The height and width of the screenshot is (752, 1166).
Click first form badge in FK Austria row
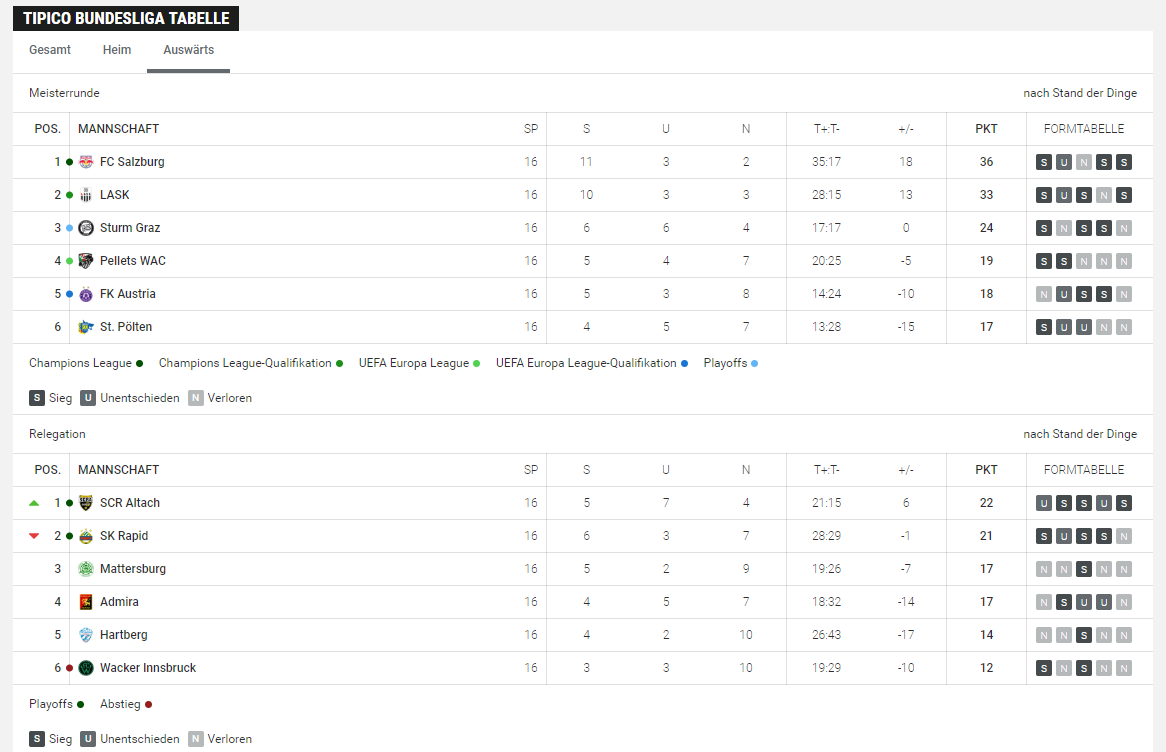click(x=1044, y=294)
